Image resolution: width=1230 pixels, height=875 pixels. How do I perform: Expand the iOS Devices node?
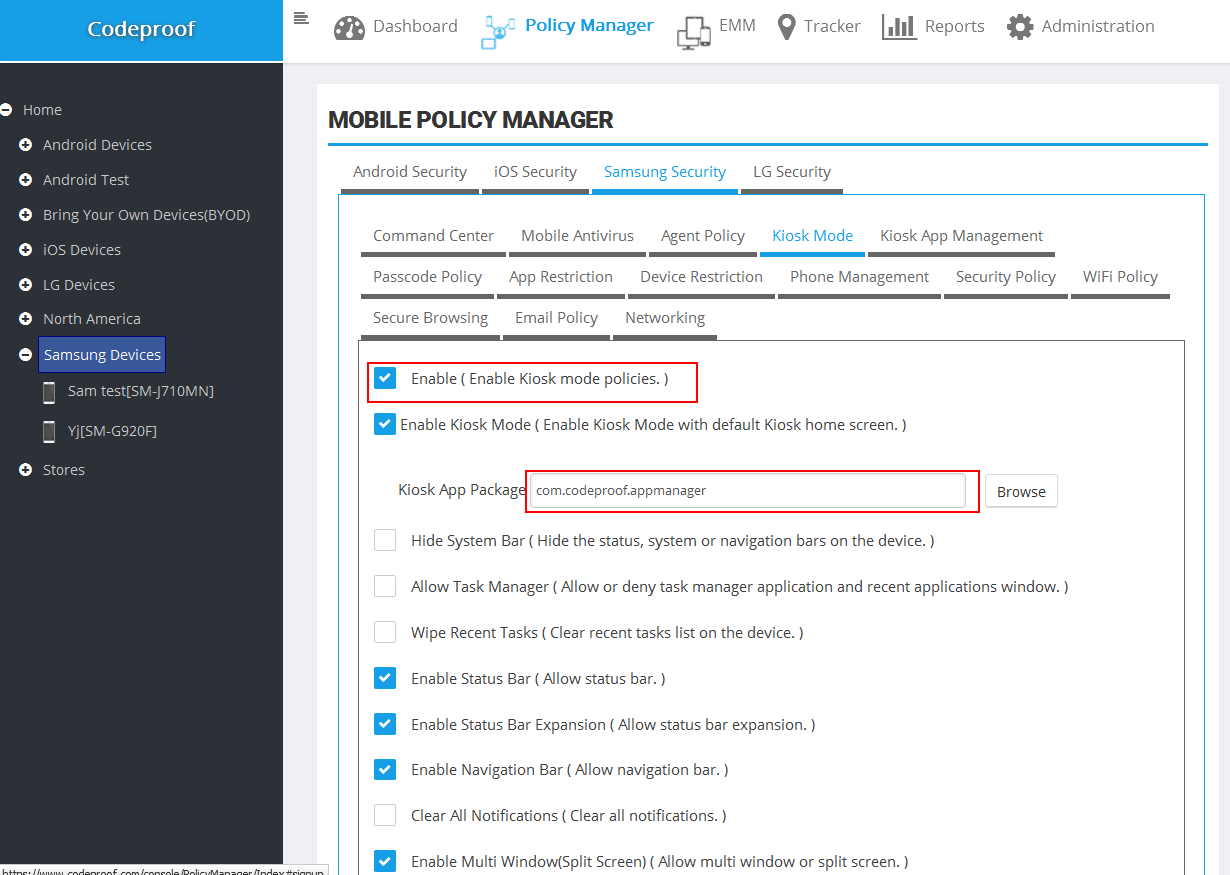(26, 250)
